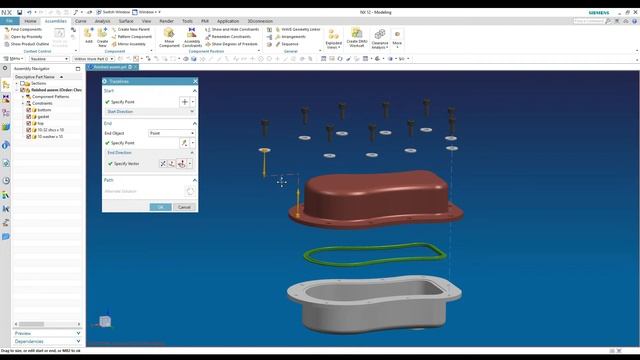Open the Menu dropdown on the top border bar

13,59
